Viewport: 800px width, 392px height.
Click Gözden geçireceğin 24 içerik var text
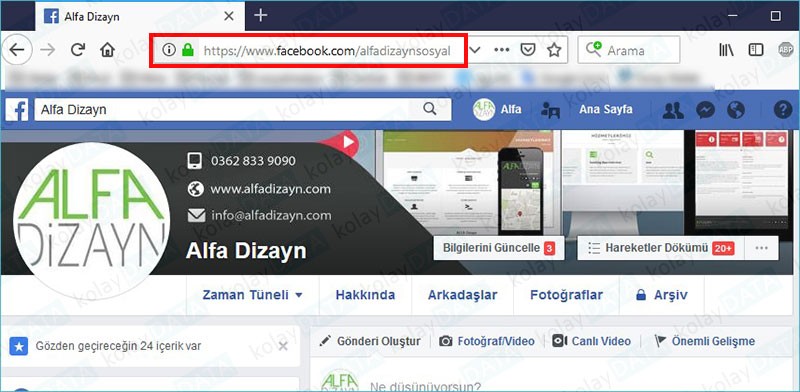click(x=118, y=346)
